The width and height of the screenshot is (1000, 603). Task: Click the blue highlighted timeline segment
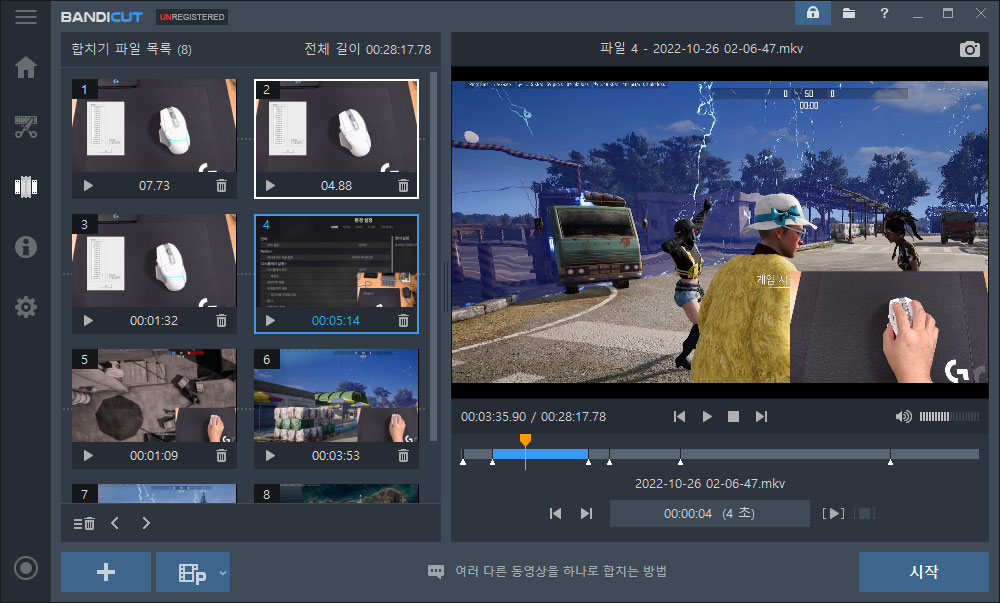click(x=540, y=454)
